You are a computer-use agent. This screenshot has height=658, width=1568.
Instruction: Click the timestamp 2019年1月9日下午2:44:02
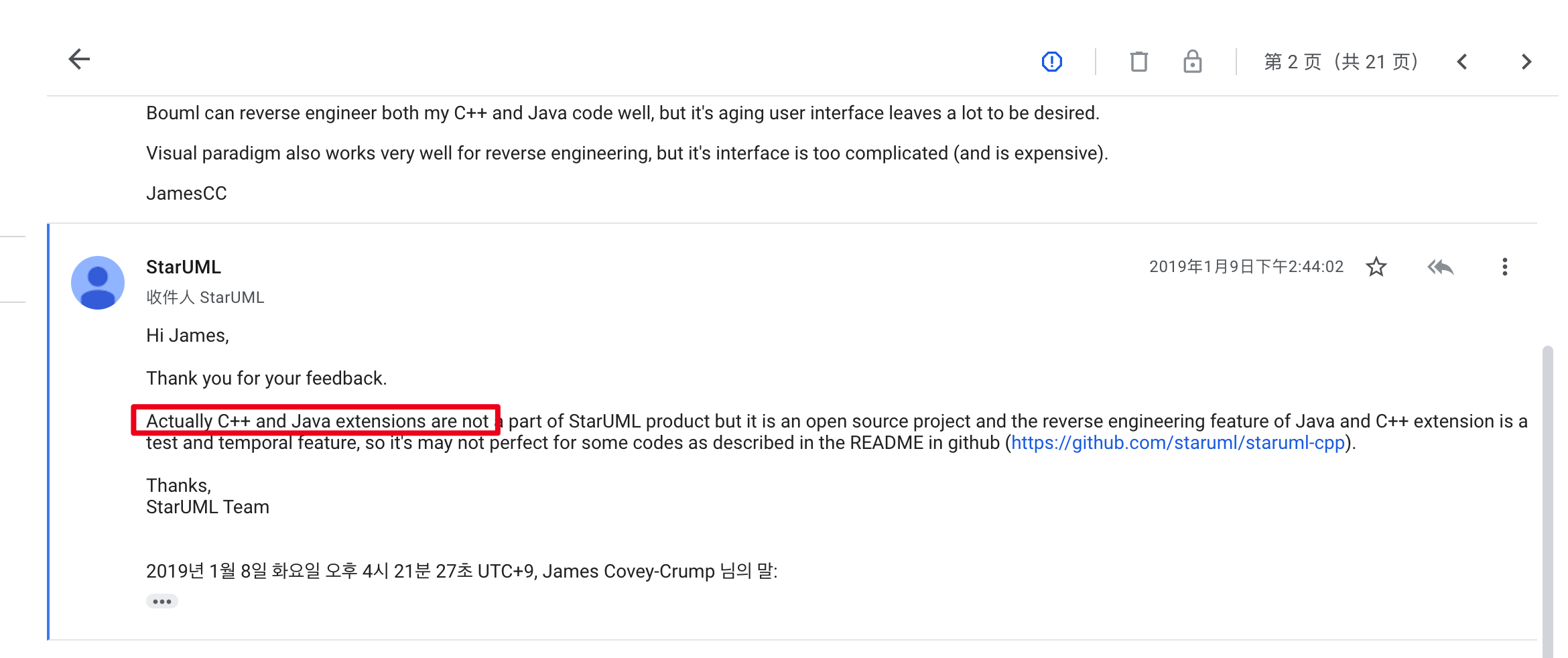[1246, 267]
